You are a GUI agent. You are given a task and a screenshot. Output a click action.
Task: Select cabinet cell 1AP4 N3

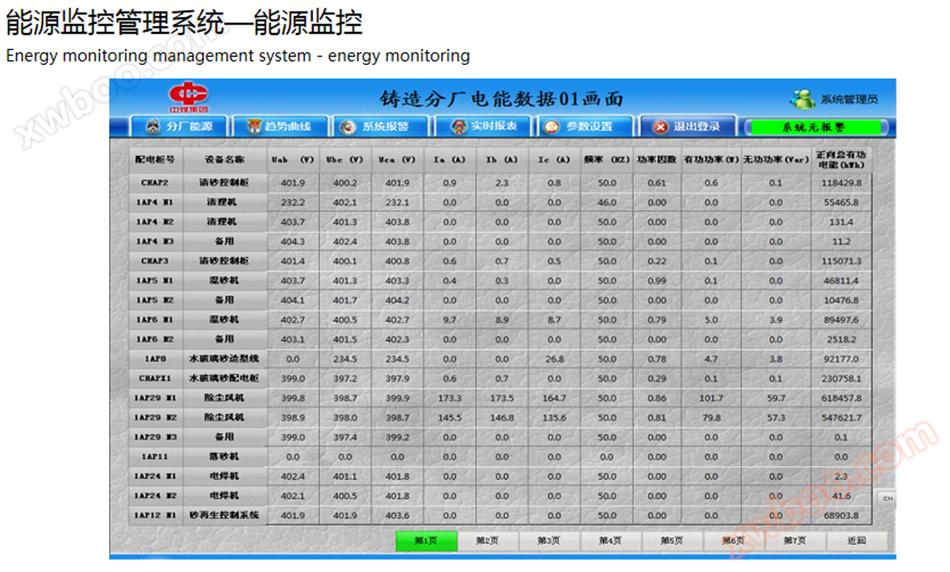coord(155,241)
